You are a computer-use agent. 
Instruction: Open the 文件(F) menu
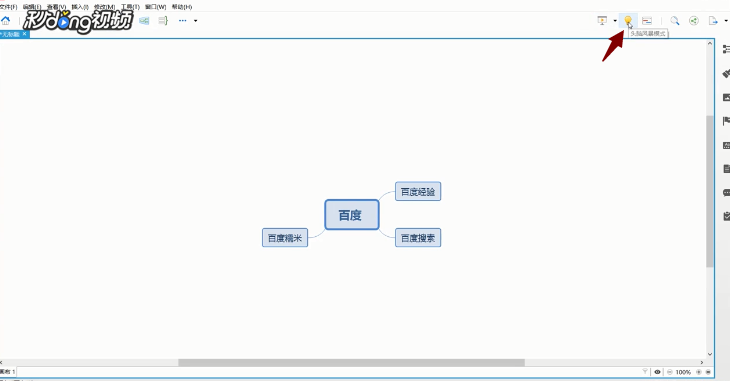(8, 7)
